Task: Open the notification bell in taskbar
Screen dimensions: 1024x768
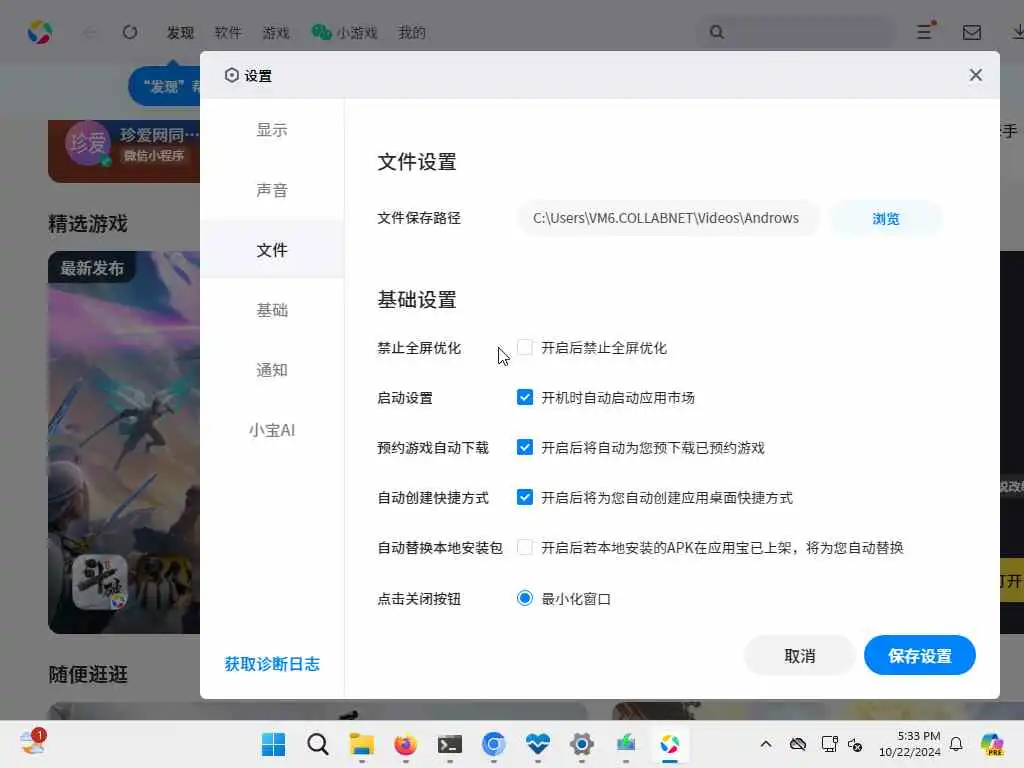Action: coord(956,744)
